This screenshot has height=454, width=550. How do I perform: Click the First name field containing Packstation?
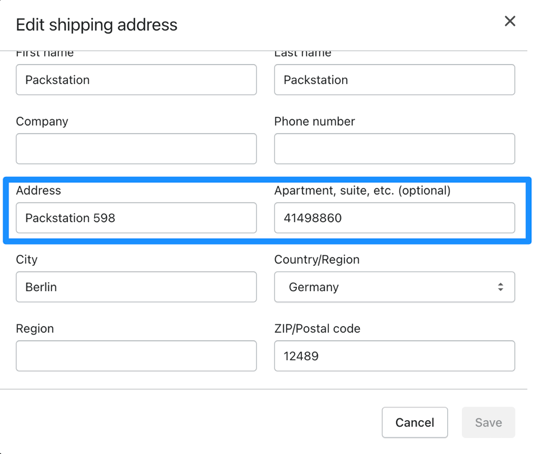(x=136, y=80)
